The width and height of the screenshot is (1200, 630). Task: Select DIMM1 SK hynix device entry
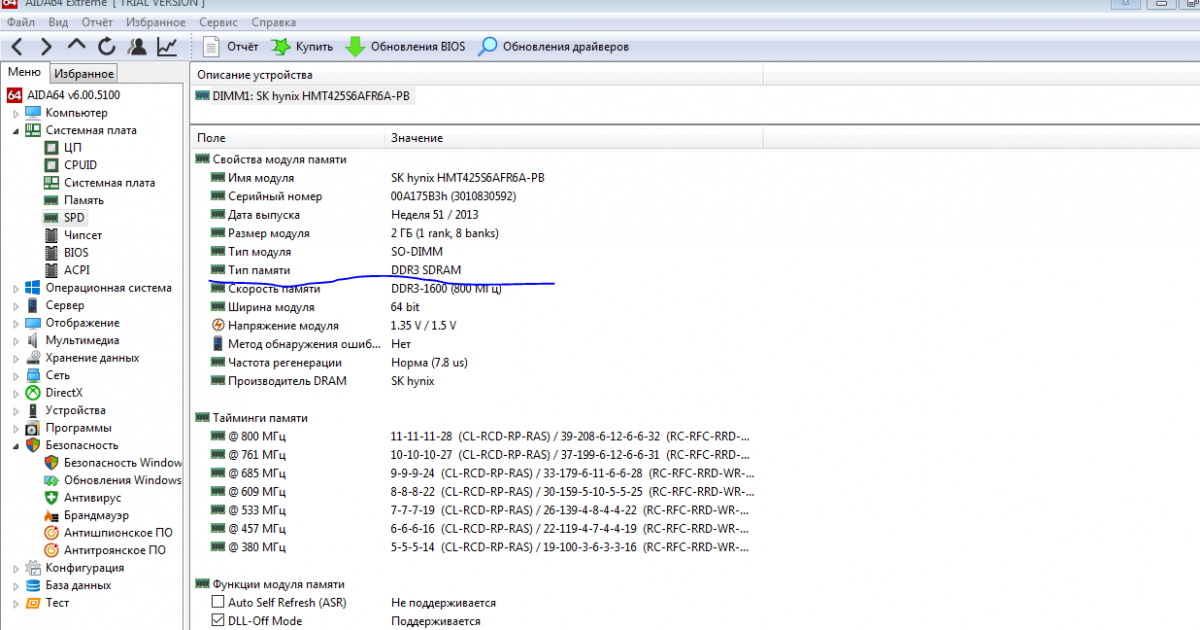click(x=303, y=96)
